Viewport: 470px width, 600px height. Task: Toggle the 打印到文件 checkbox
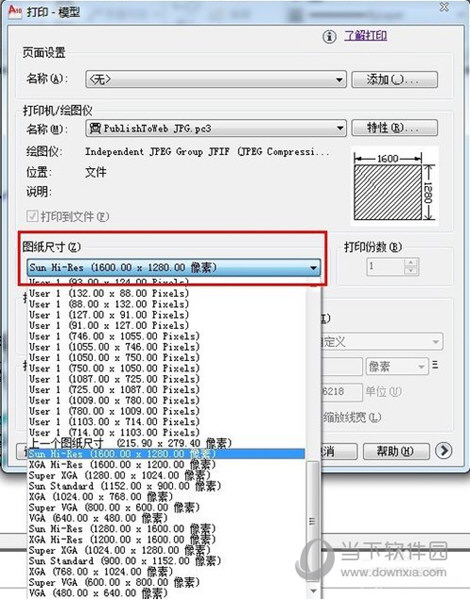pos(32,217)
